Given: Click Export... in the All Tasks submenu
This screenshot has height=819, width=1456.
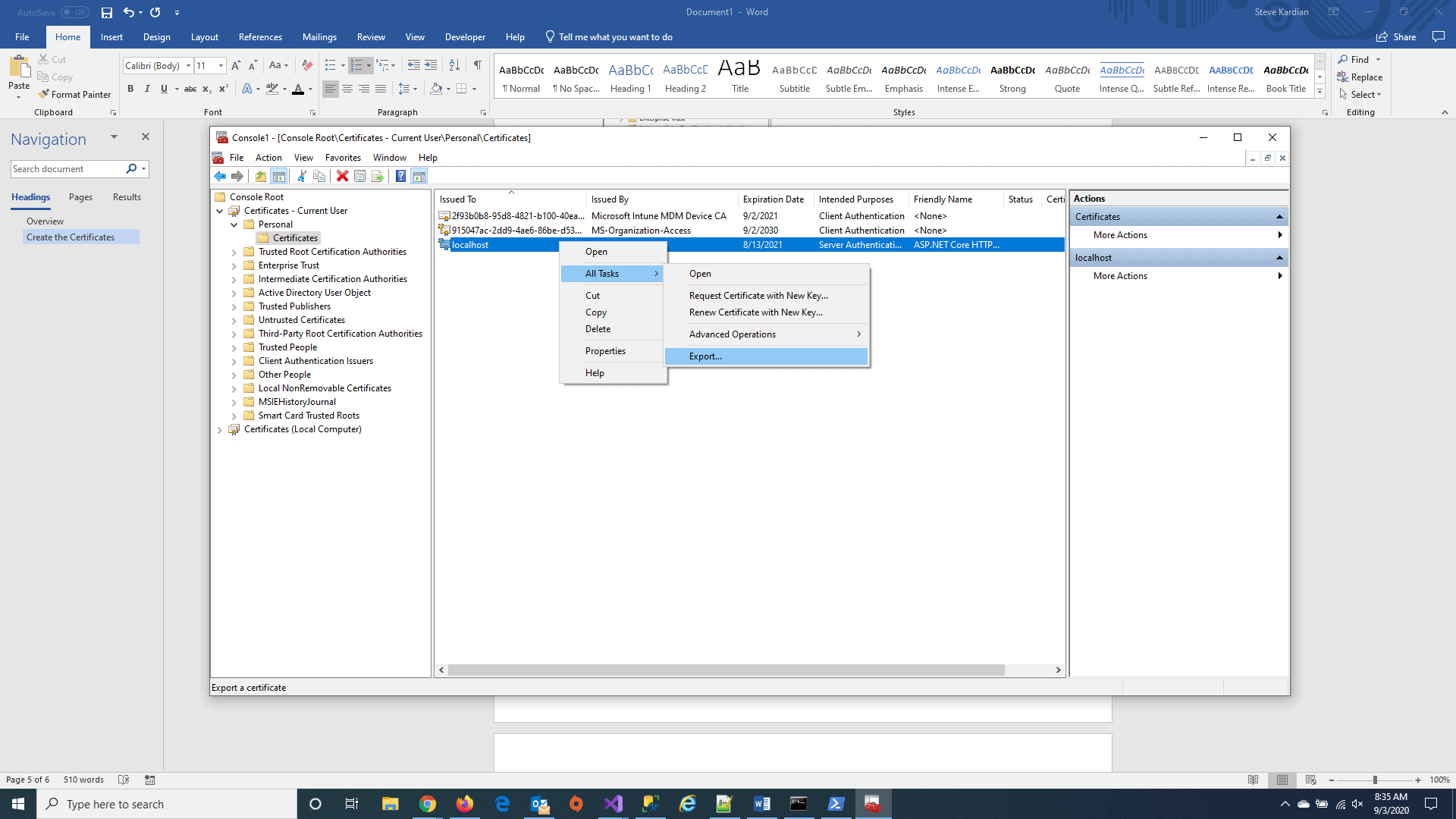Looking at the screenshot, I should coord(766,356).
